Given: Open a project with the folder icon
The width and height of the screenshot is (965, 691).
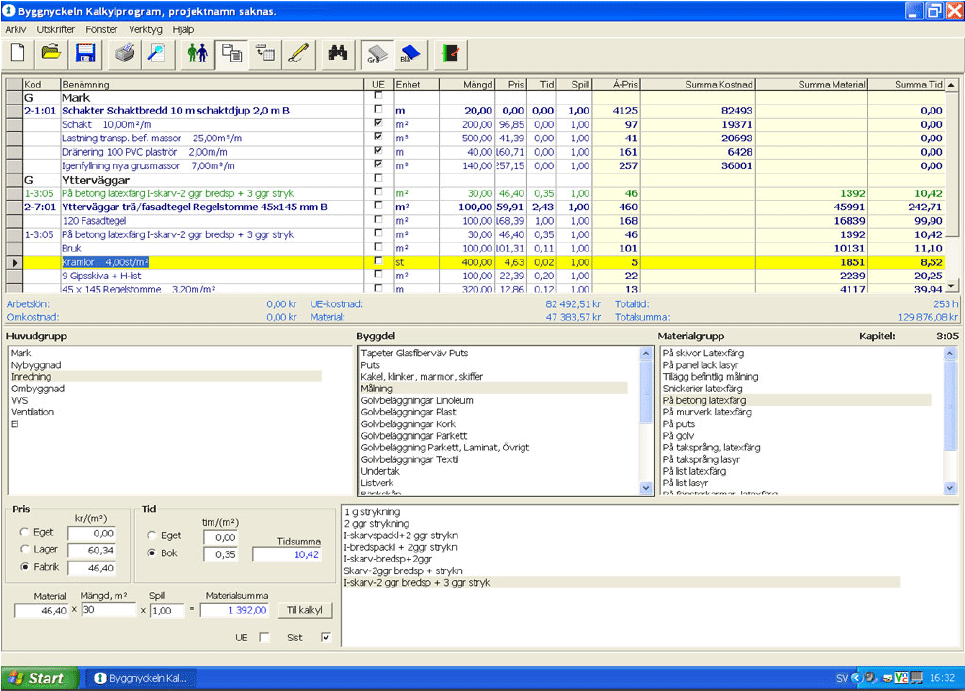Looking at the screenshot, I should point(51,53).
